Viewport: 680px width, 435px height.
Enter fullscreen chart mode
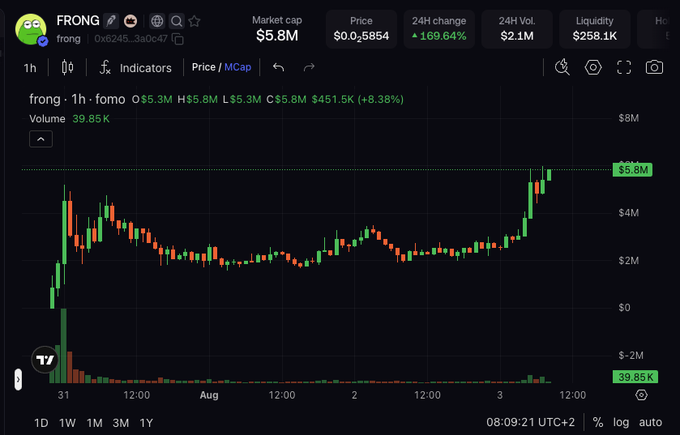[x=624, y=67]
